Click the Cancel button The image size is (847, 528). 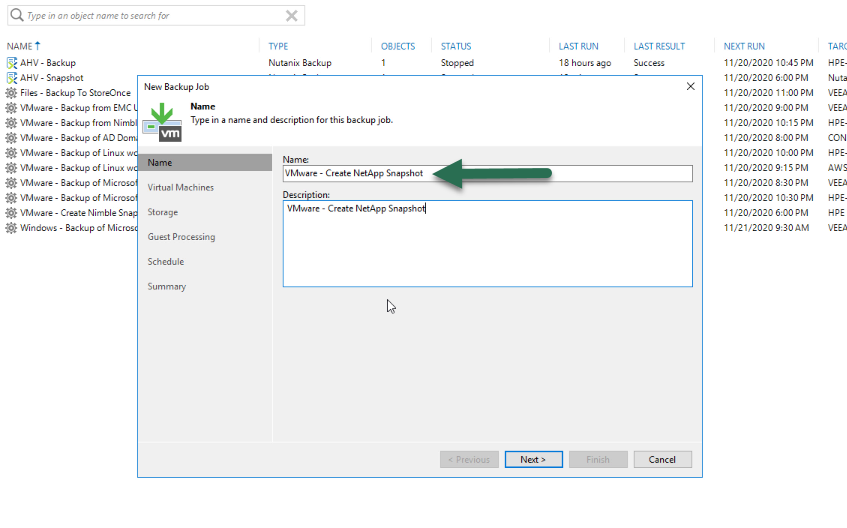pyautogui.click(x=662, y=459)
